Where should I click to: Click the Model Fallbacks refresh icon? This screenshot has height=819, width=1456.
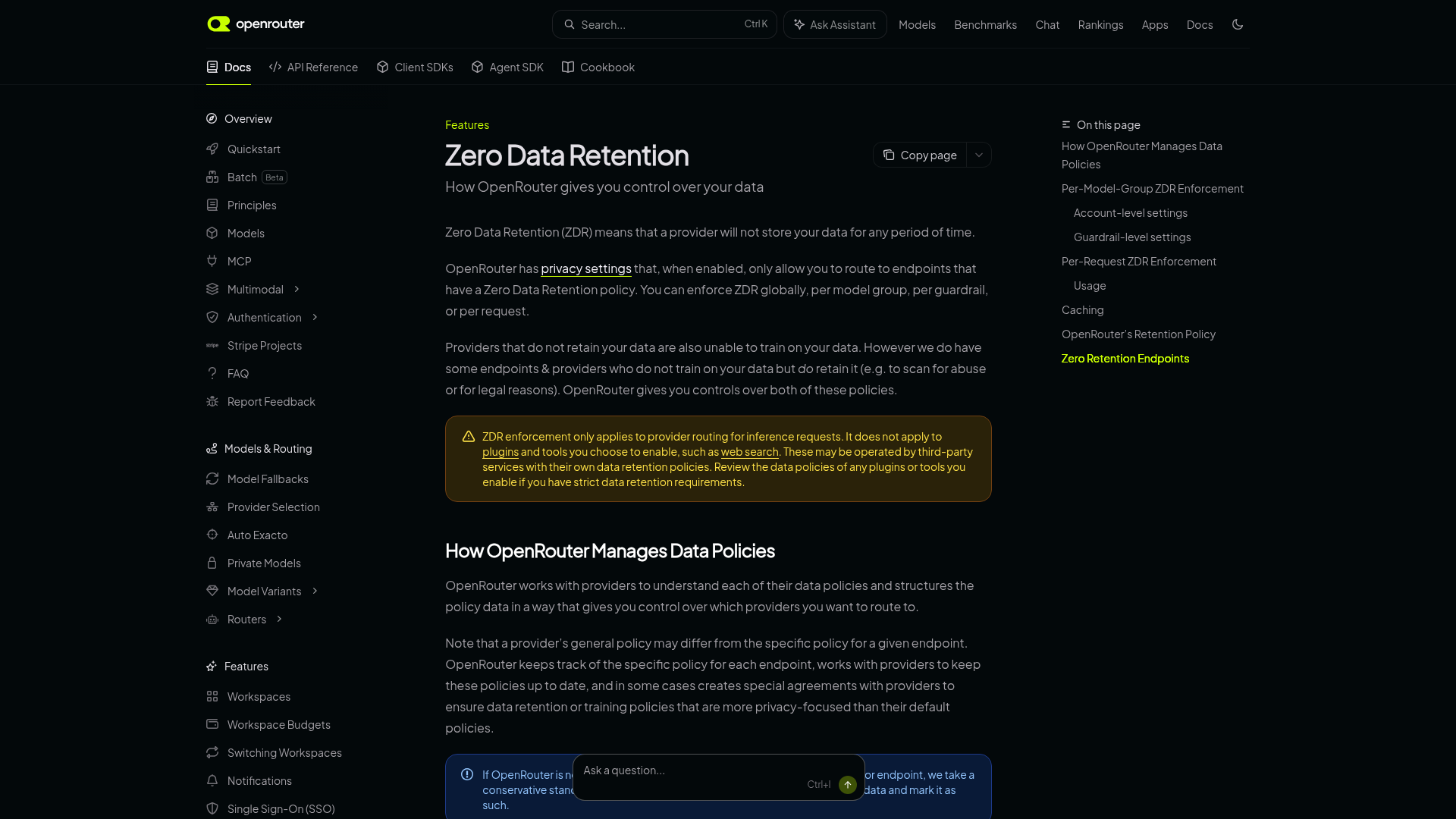212,479
